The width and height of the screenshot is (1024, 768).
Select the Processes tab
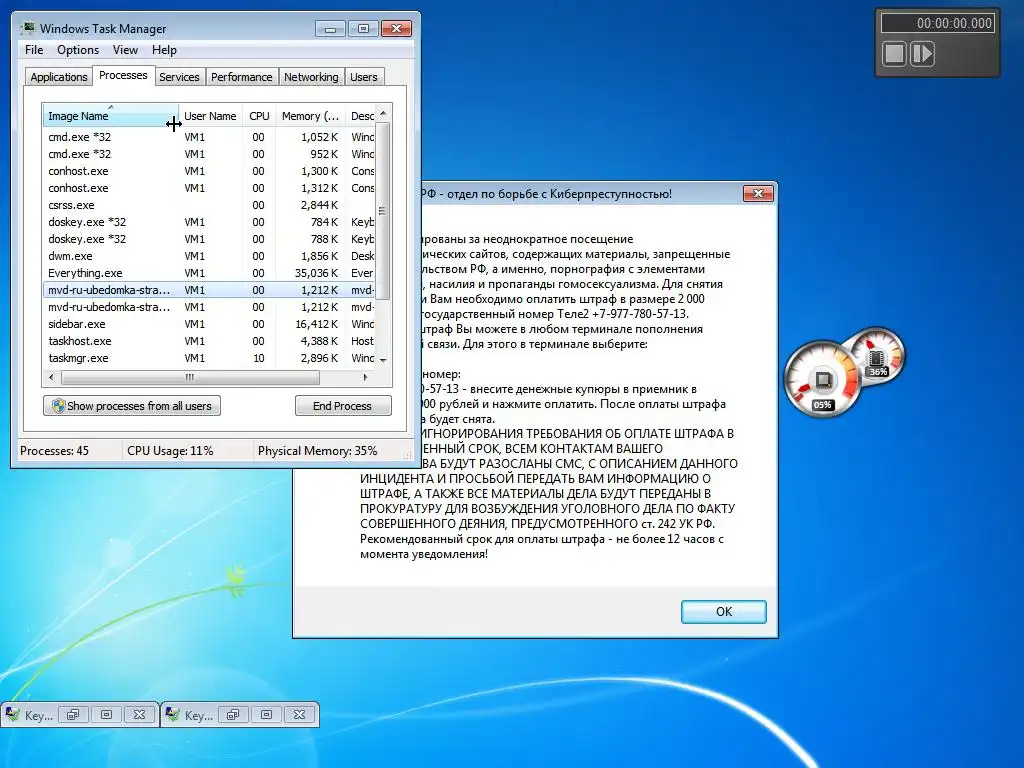click(123, 75)
